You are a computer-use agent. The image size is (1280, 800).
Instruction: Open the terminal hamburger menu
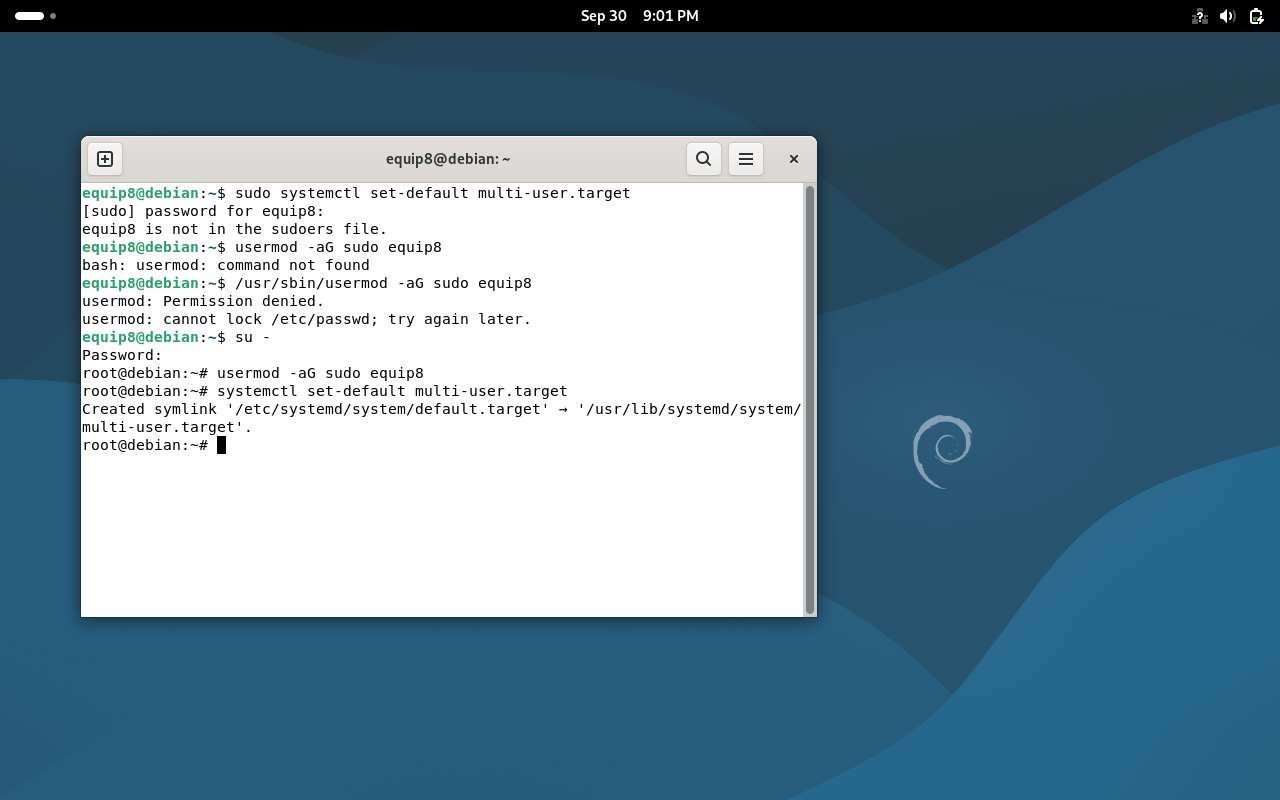(x=746, y=159)
